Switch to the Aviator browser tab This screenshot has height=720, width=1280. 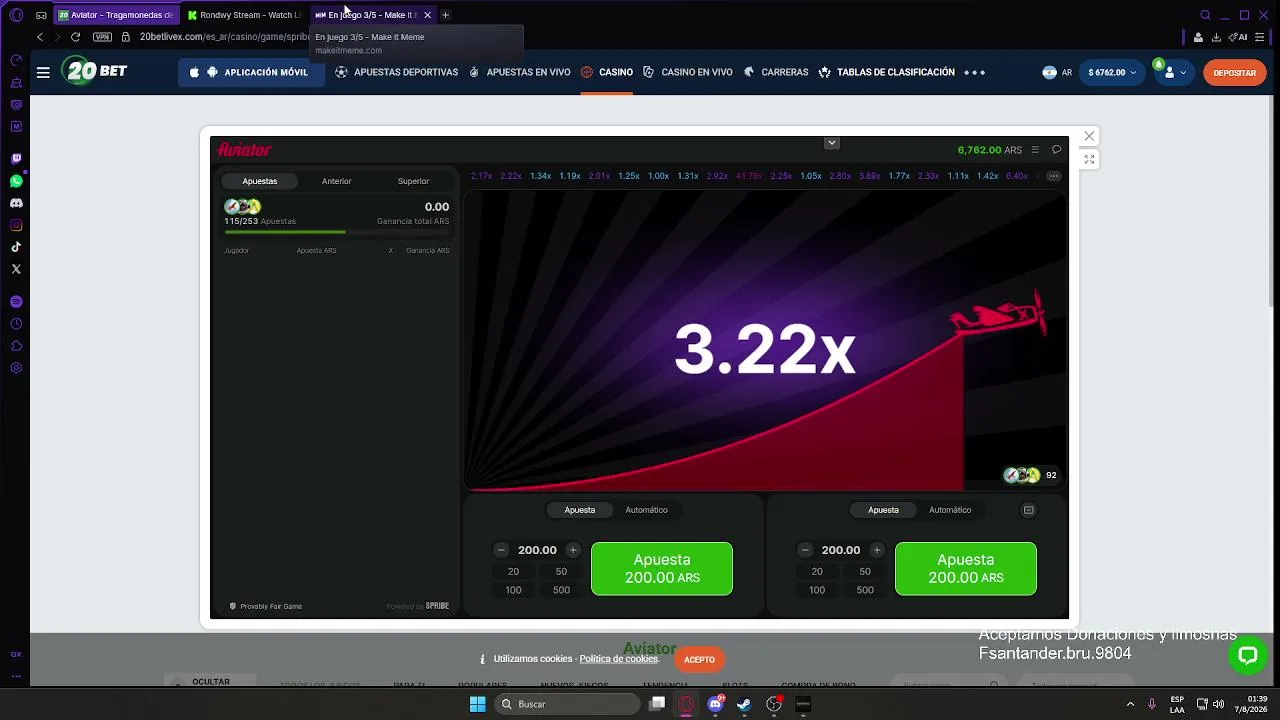(117, 15)
